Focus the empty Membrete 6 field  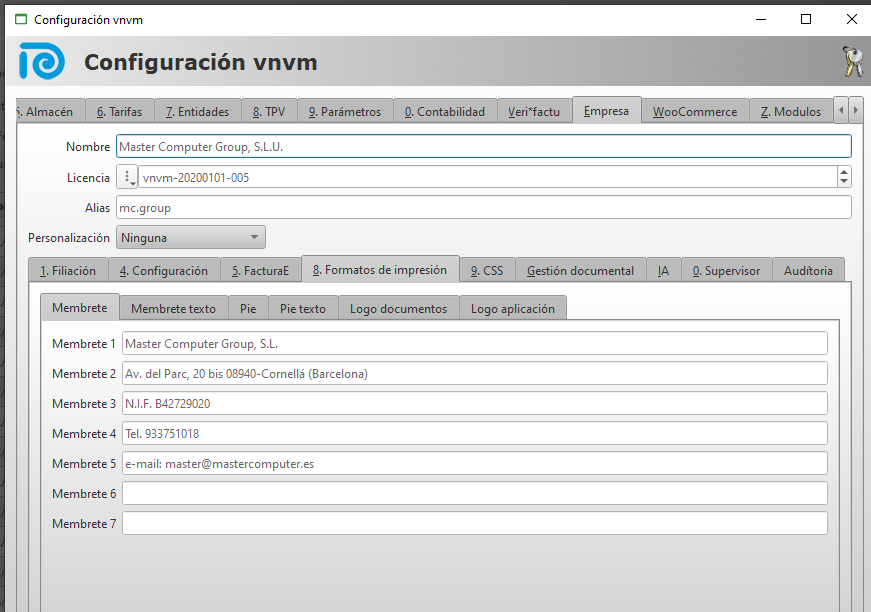474,494
